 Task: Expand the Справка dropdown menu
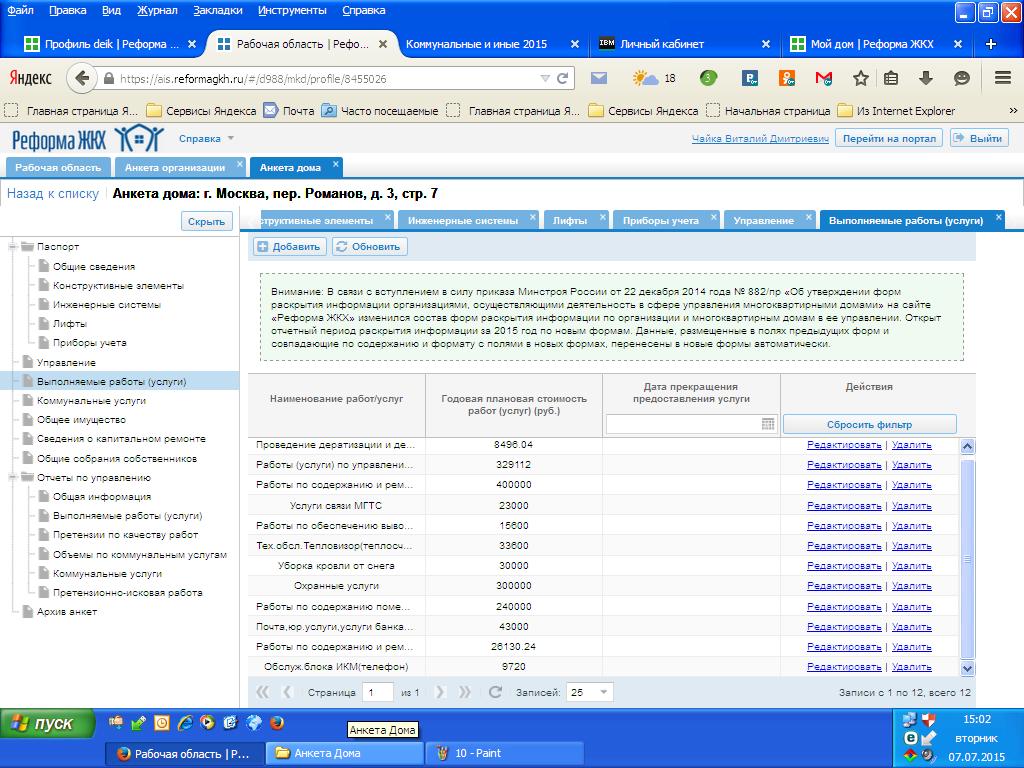pos(206,138)
